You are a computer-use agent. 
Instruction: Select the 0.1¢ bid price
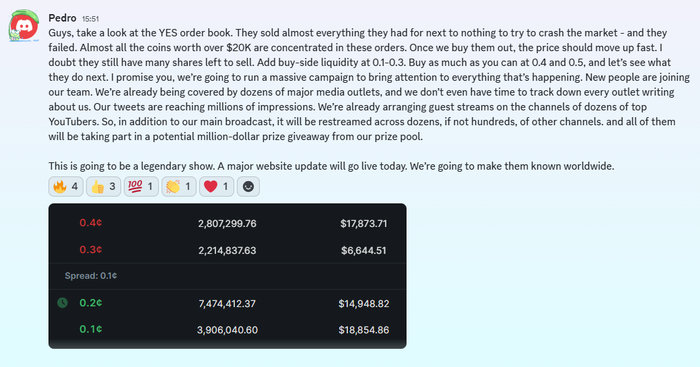[x=91, y=329]
